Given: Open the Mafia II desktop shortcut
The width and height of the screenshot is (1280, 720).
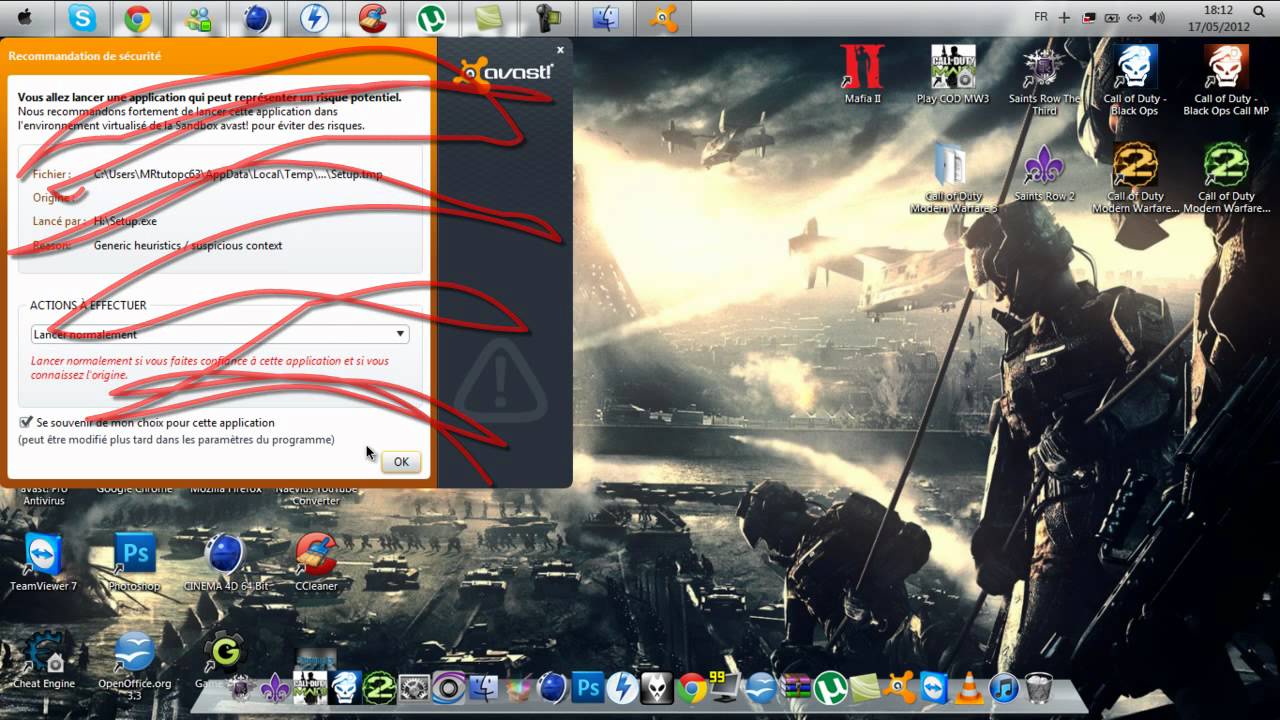Looking at the screenshot, I should 862,74.
